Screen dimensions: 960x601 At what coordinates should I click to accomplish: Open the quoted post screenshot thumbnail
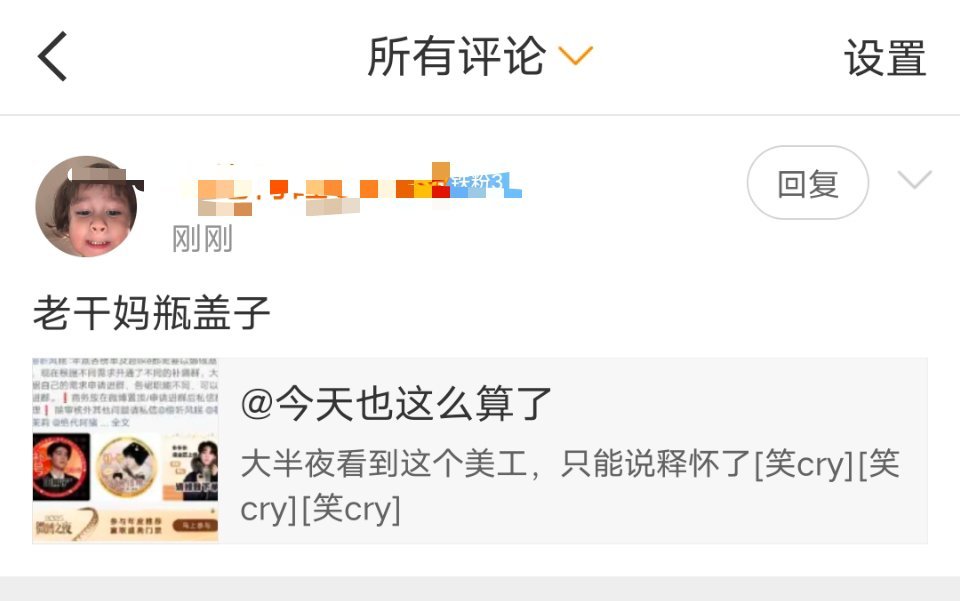(126, 451)
